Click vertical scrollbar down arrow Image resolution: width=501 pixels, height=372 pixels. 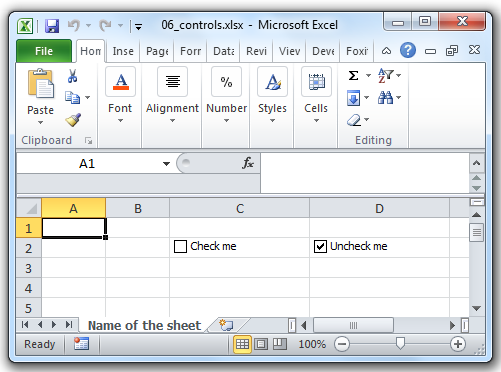[x=477, y=308]
